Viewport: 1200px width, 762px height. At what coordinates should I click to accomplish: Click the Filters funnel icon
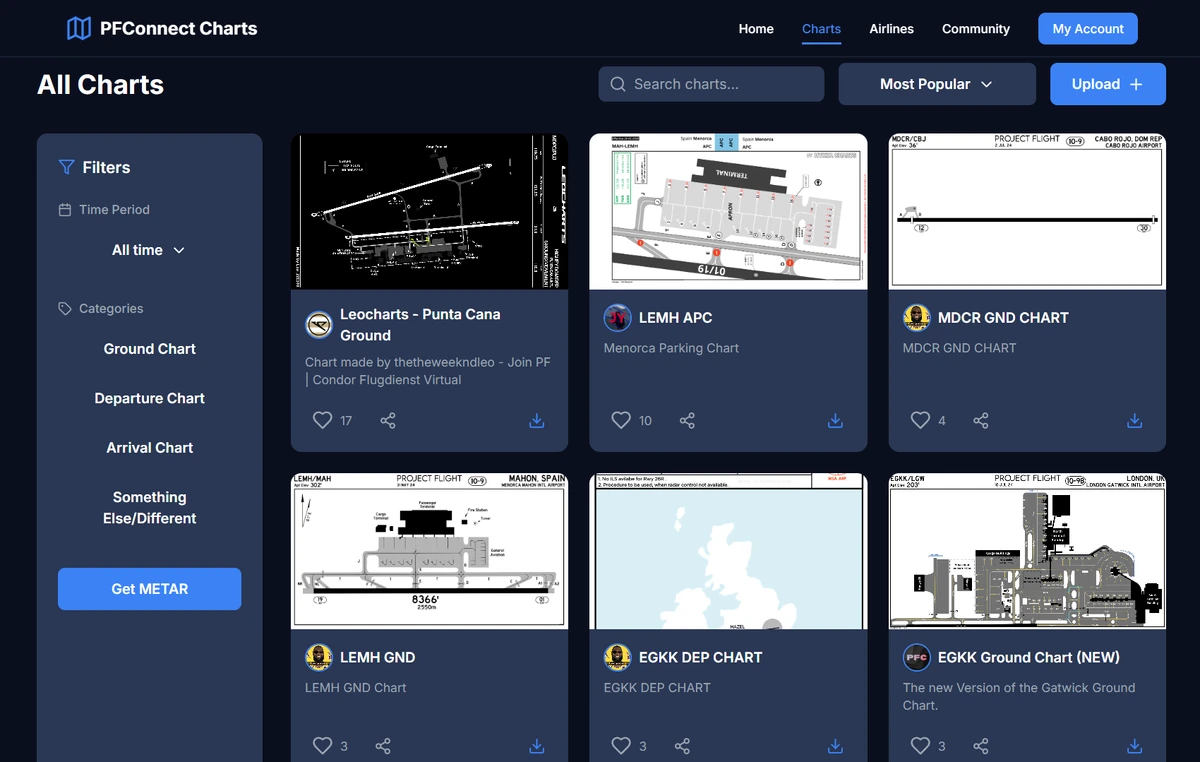click(68, 167)
